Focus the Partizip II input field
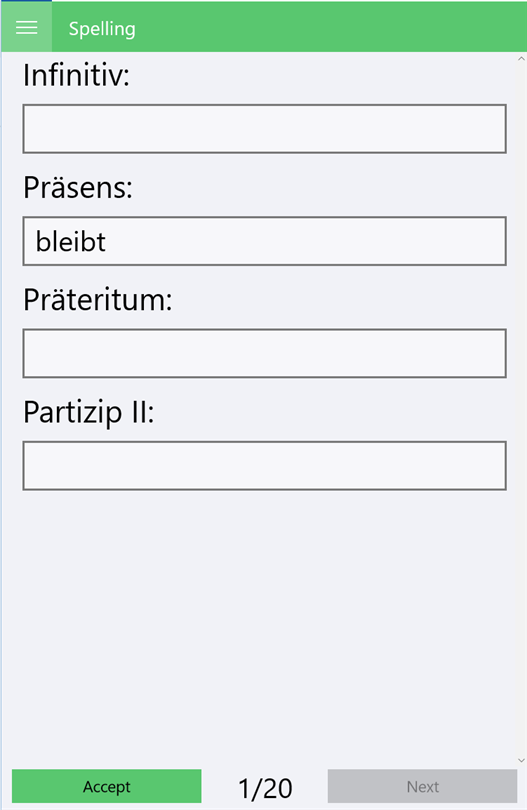The height and width of the screenshot is (810, 527). tap(264, 465)
